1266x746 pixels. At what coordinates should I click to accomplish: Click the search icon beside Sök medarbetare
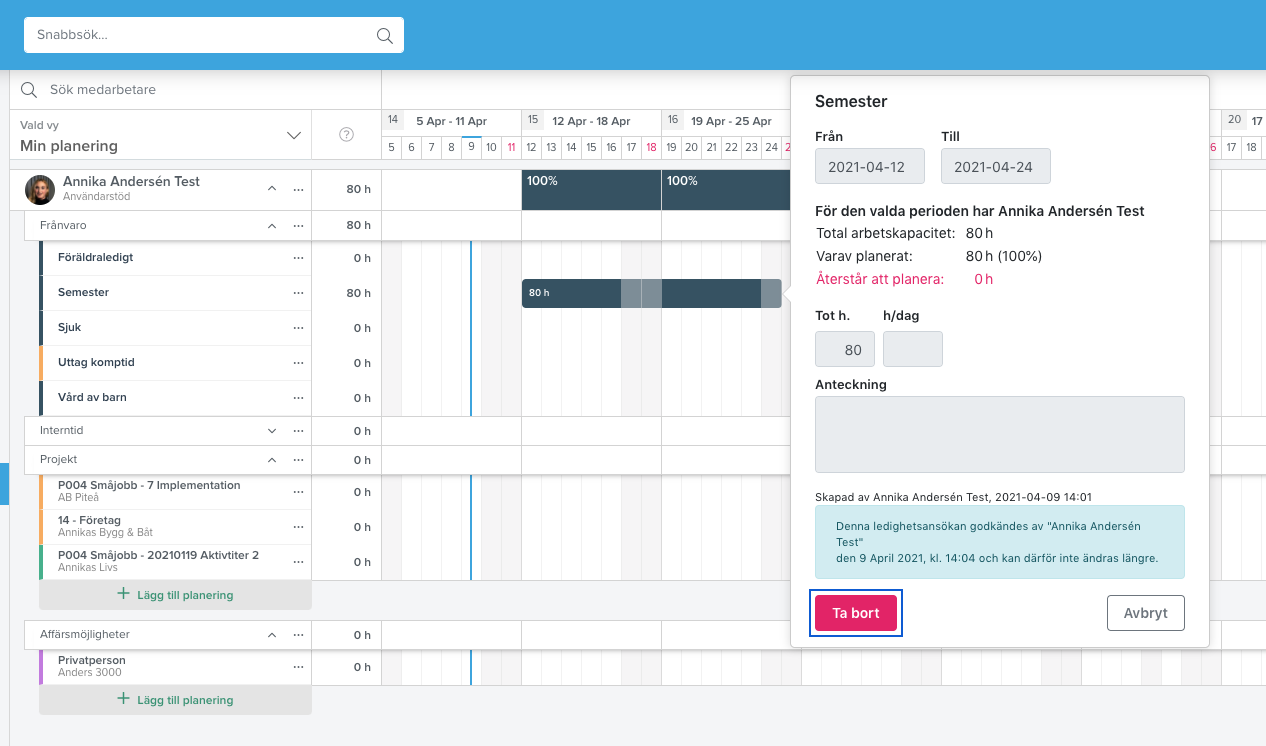(x=29, y=90)
